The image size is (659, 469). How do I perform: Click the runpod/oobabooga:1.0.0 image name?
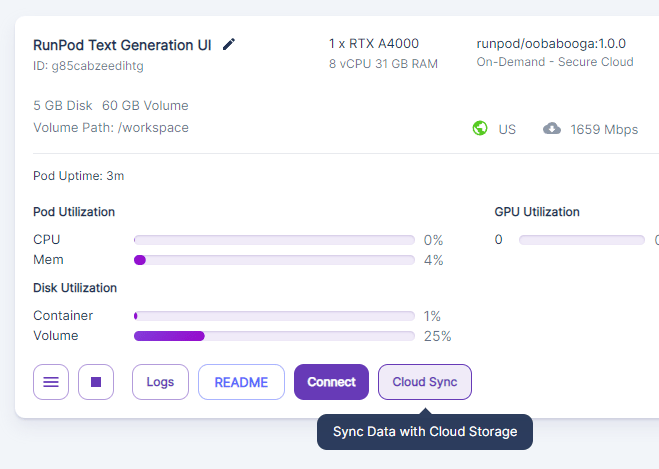pos(551,44)
